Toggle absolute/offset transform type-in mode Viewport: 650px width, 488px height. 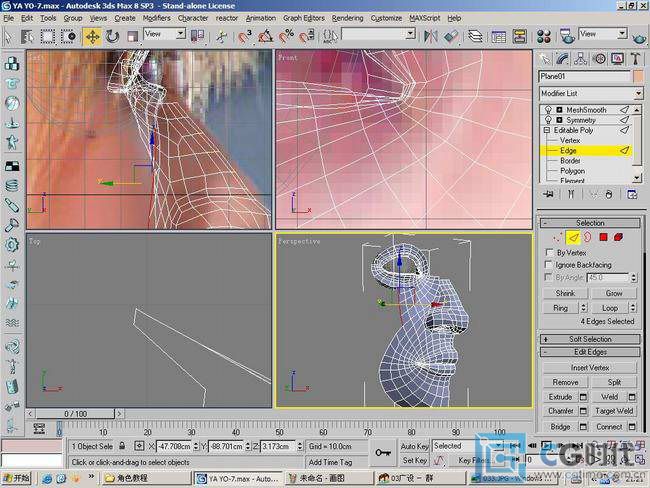(x=139, y=446)
